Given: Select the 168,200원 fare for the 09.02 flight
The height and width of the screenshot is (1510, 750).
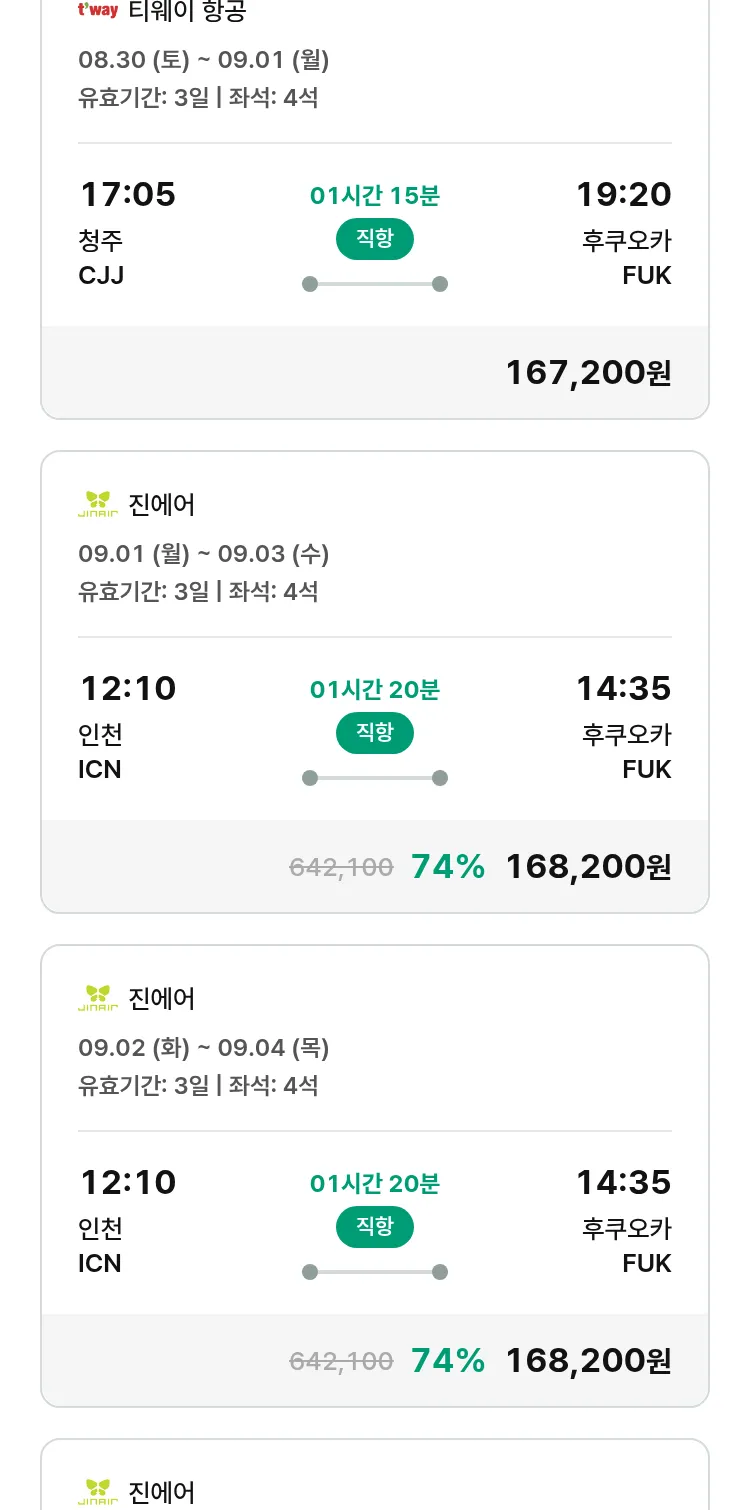Looking at the screenshot, I should (588, 1360).
